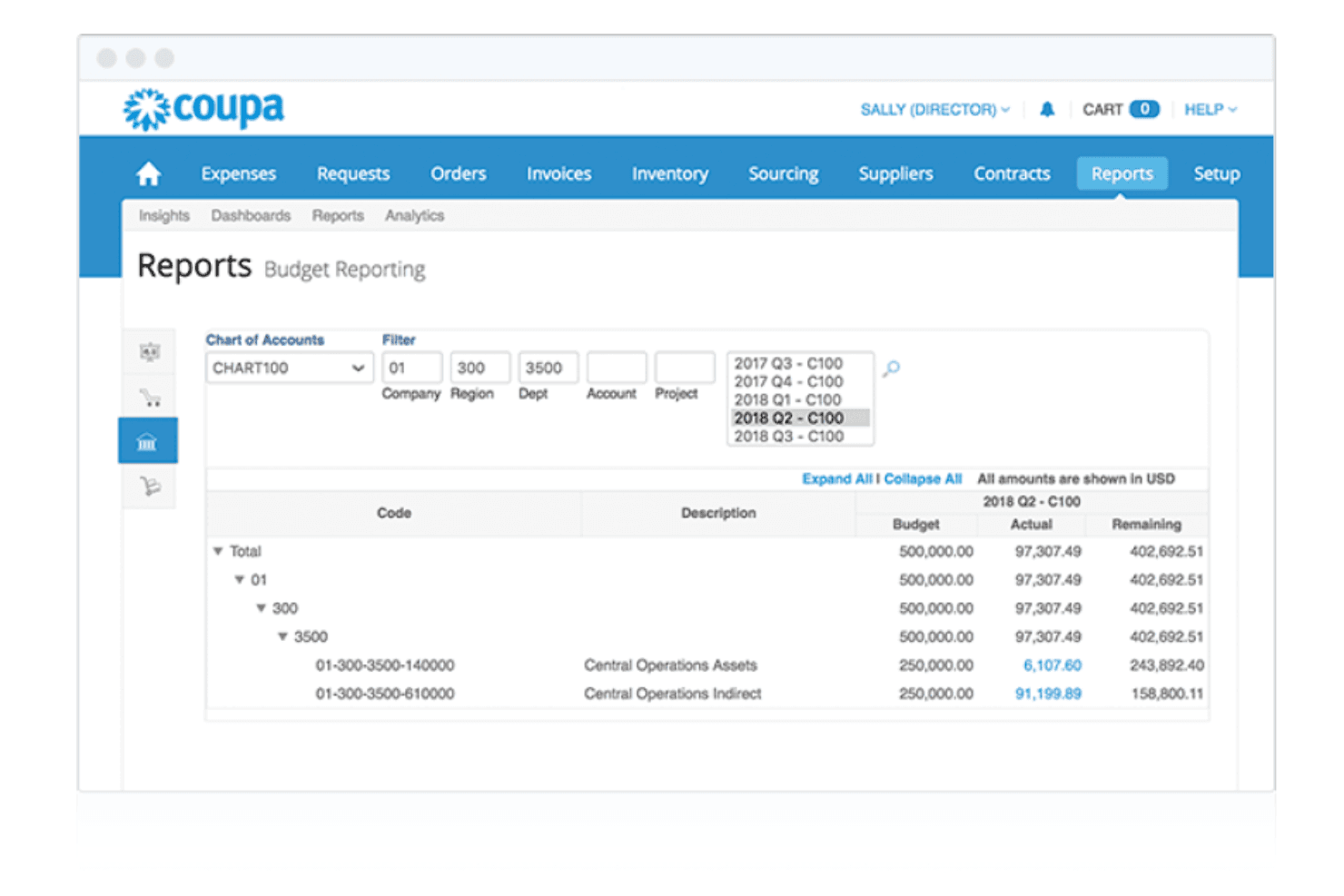Collapse the Total tree row
The image size is (1344, 896).
pos(218,551)
